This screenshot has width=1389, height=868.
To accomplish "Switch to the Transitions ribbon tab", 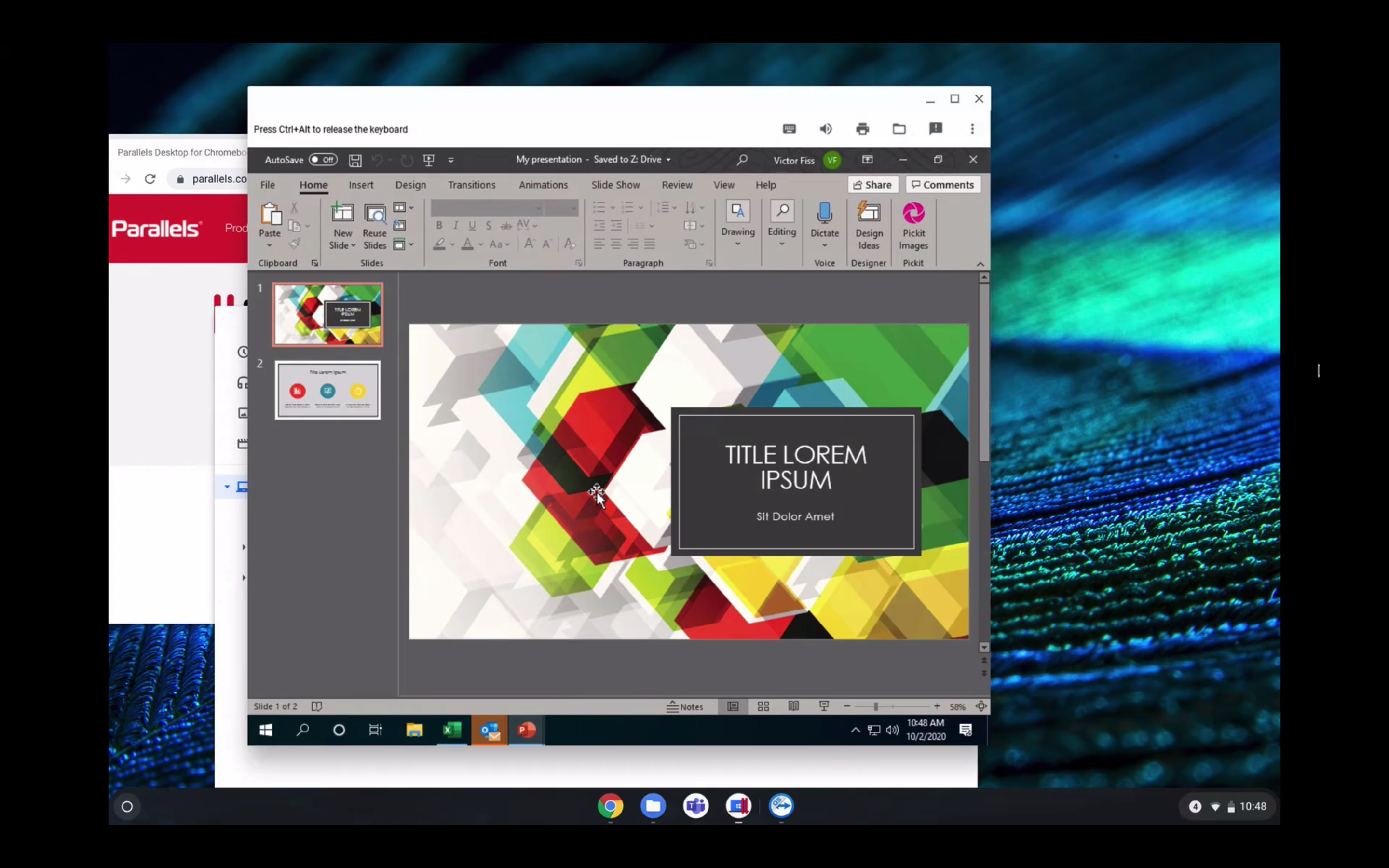I will coord(471,185).
